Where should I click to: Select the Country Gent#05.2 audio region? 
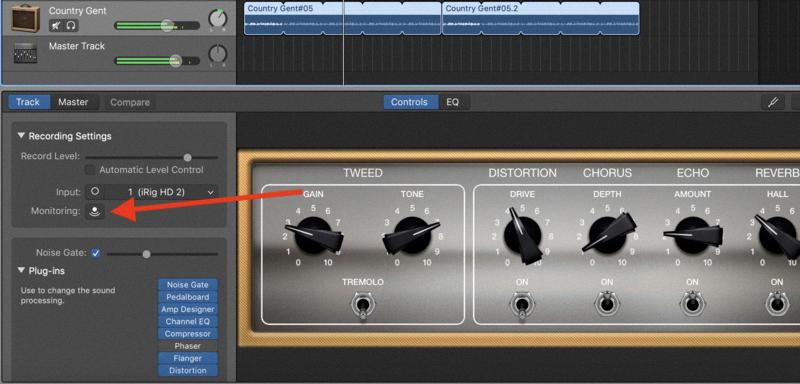[x=541, y=18]
